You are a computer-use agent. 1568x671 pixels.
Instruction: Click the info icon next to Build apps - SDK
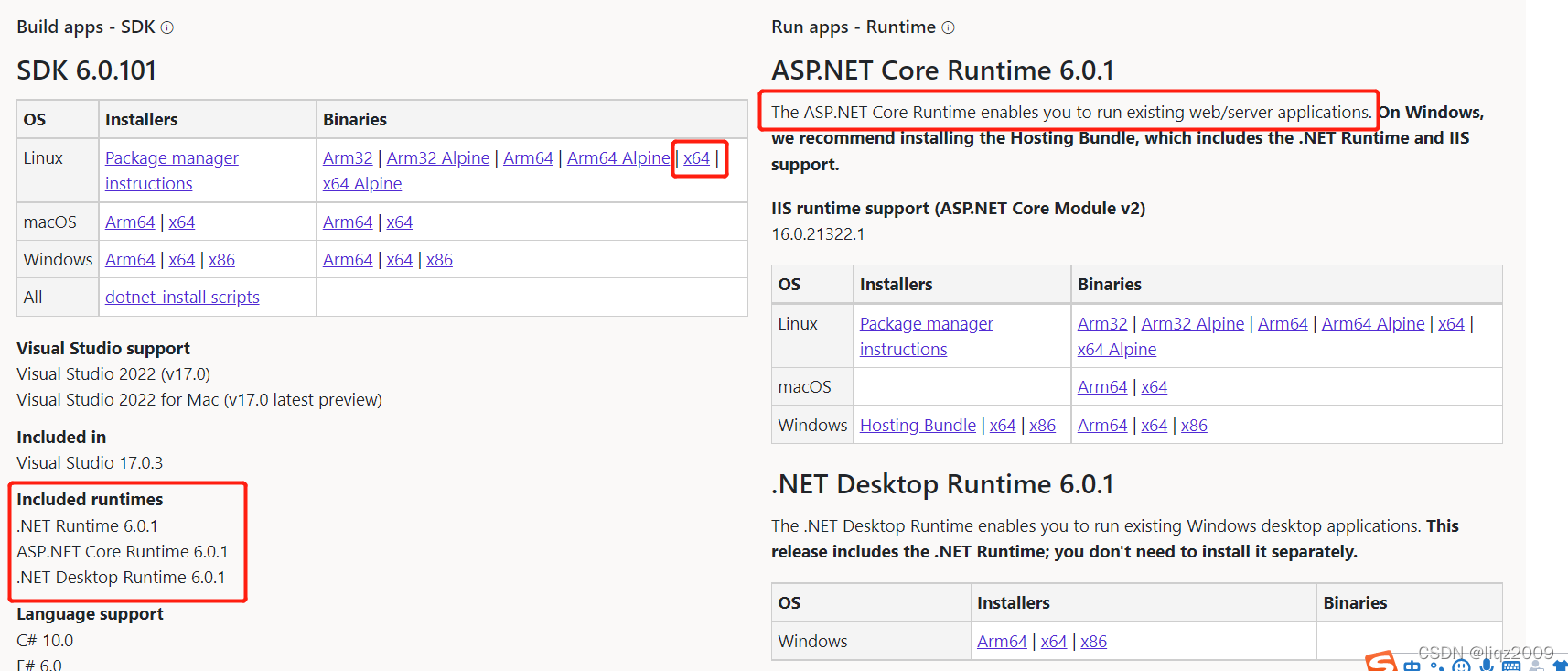tap(167, 27)
